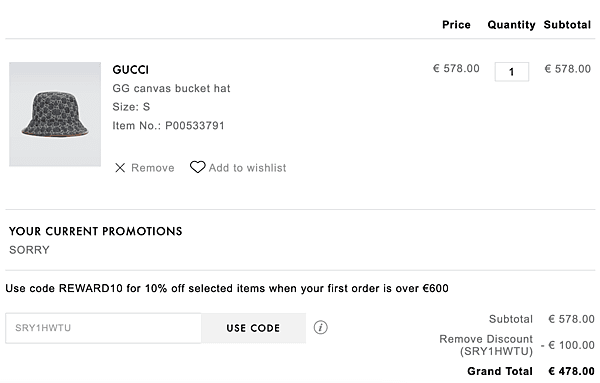Click the SORRY promotion entry
This screenshot has width=600, height=383.
29,250
